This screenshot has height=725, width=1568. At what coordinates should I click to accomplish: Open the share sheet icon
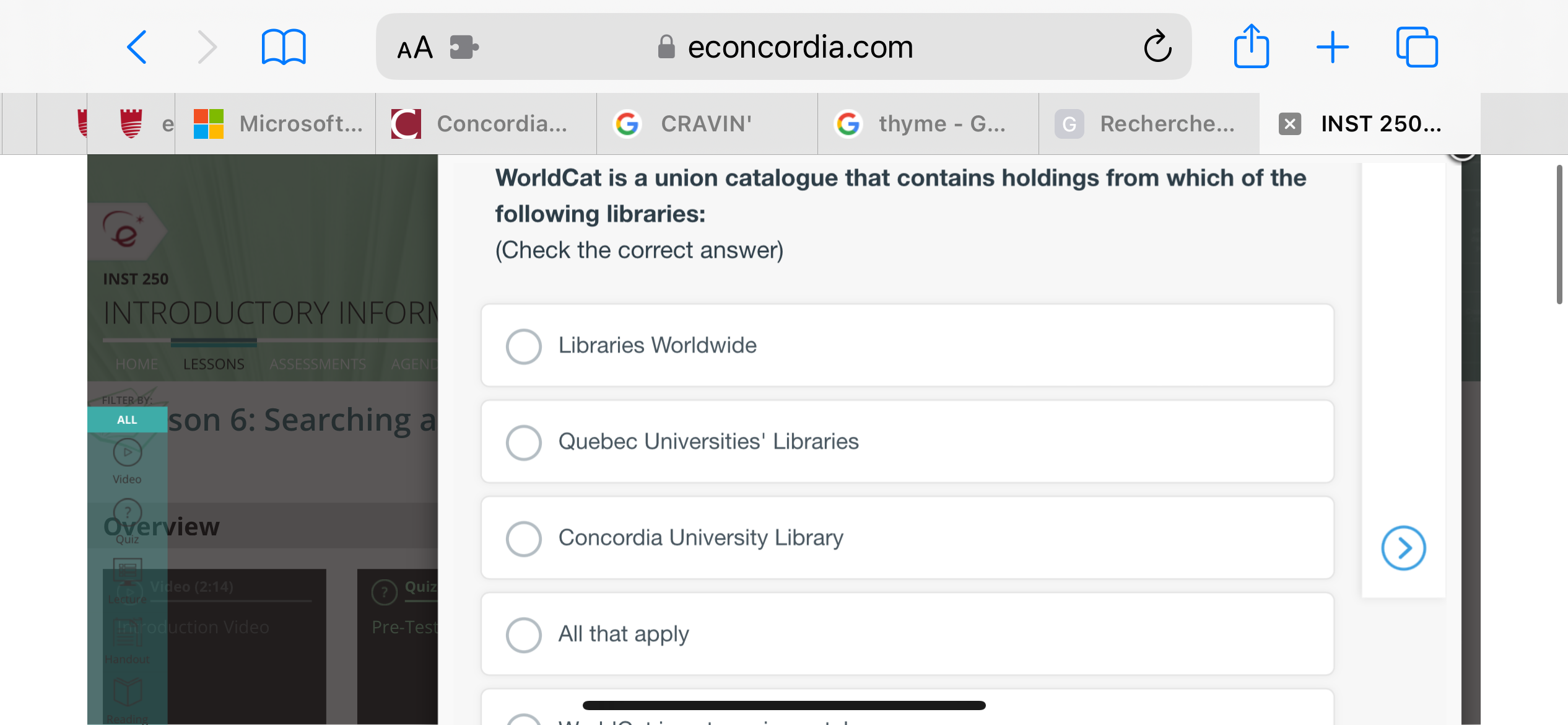point(1251,47)
